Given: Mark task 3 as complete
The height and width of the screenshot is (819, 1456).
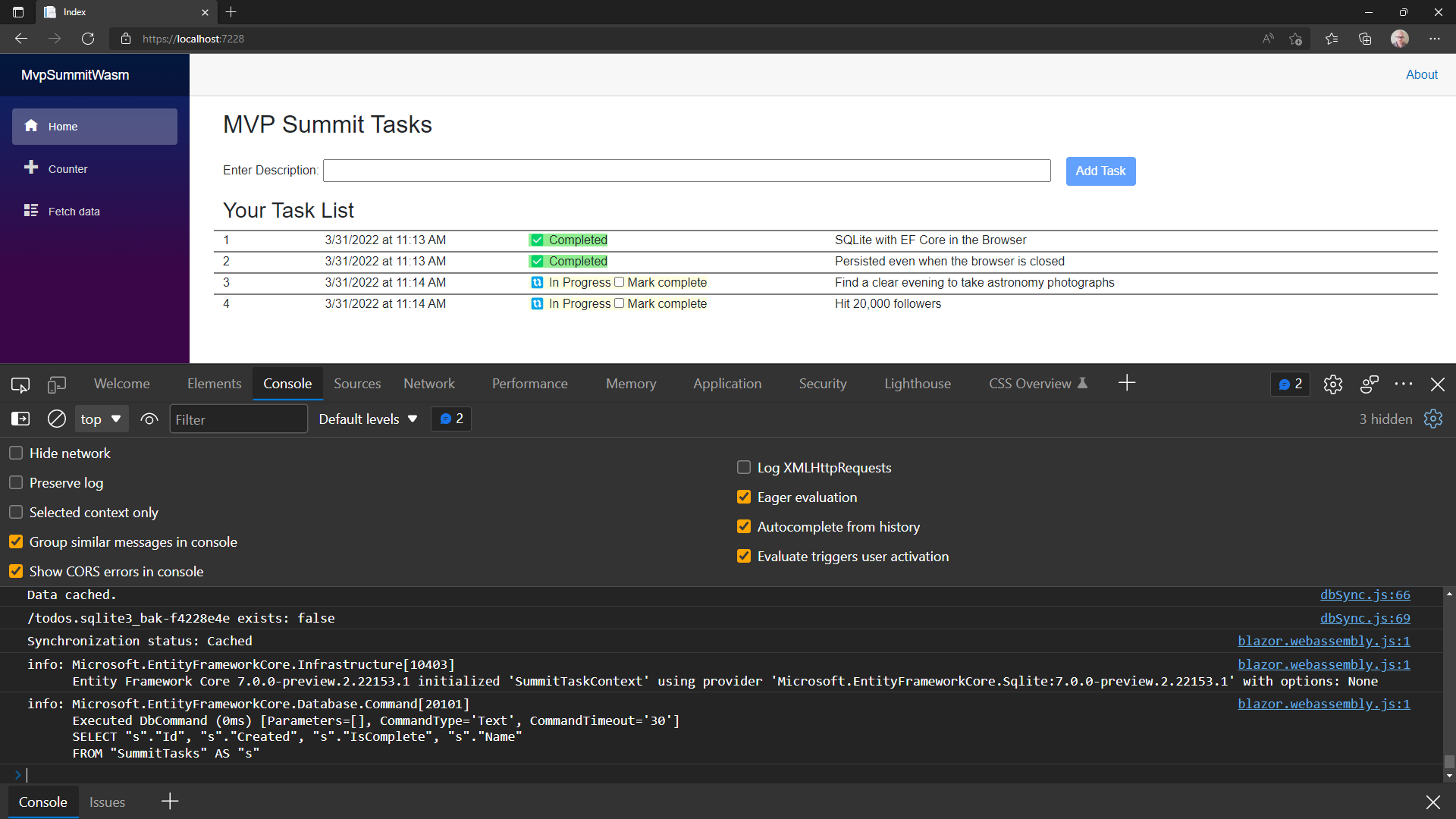Looking at the screenshot, I should pyautogui.click(x=620, y=282).
